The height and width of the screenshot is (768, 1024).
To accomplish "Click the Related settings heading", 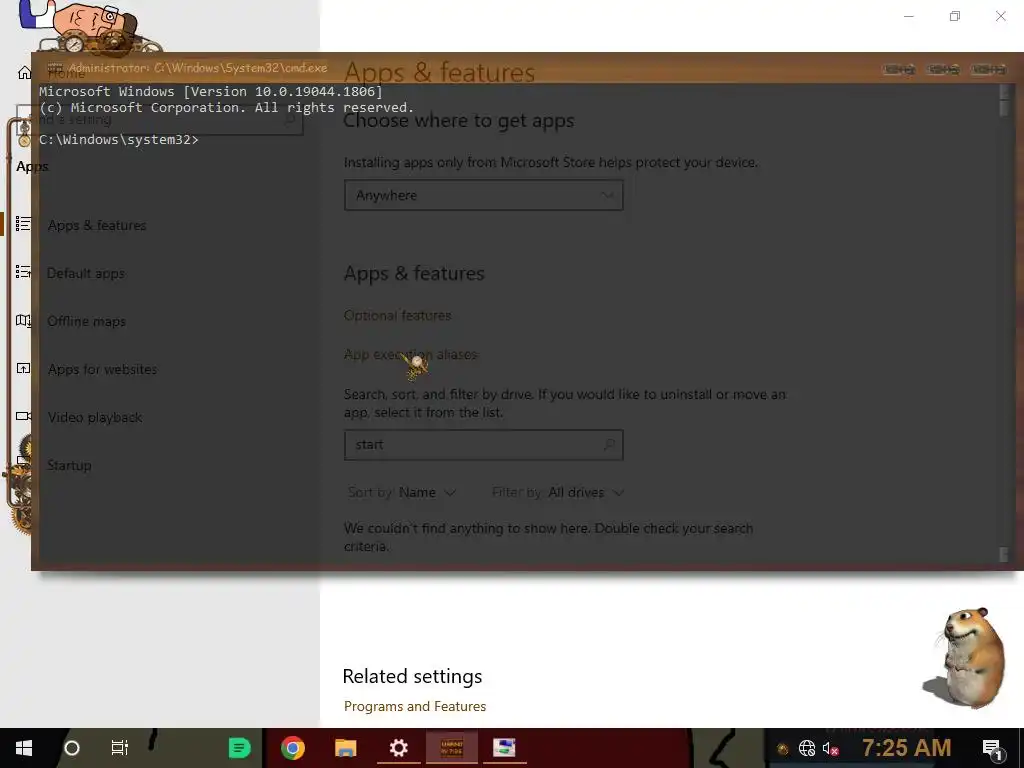I will [x=412, y=676].
